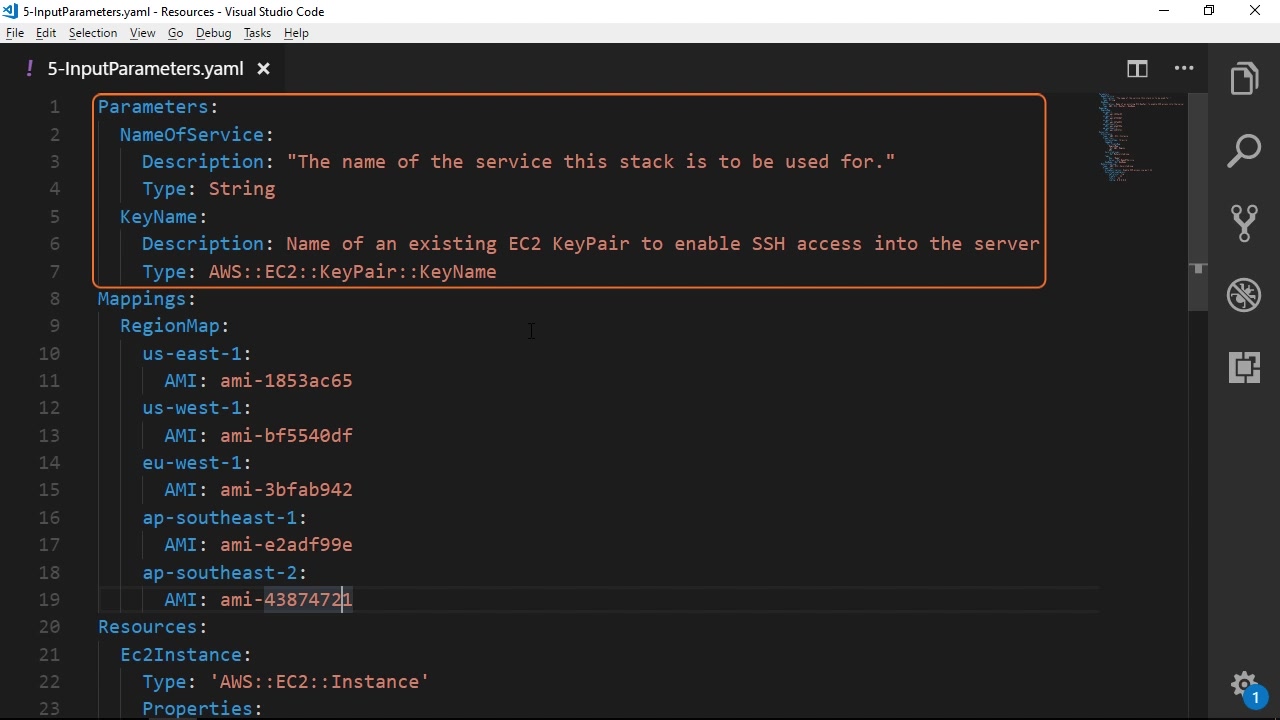Screen dimensions: 1280x720
Task: Open the editor More Actions menu
Action: point(1184,69)
